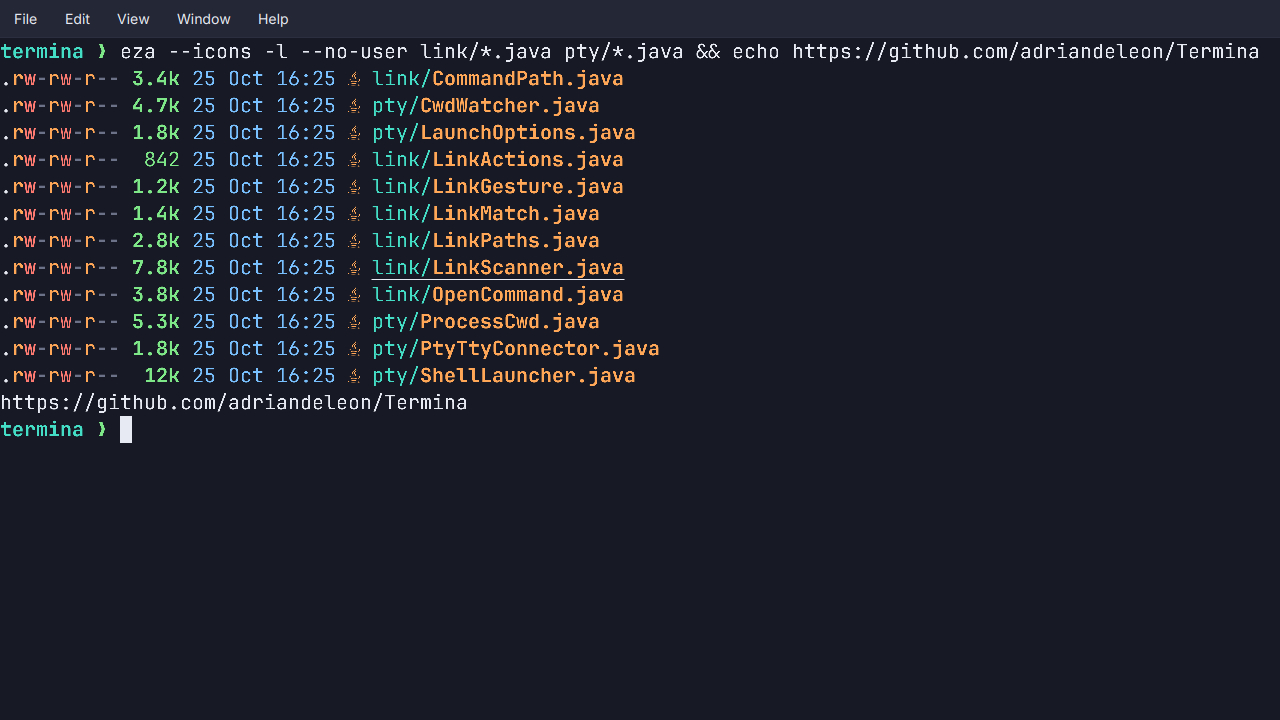Click the pty/PtyTtyConnector.java file path
Viewport: 1280px width, 720px height.
pos(516,349)
